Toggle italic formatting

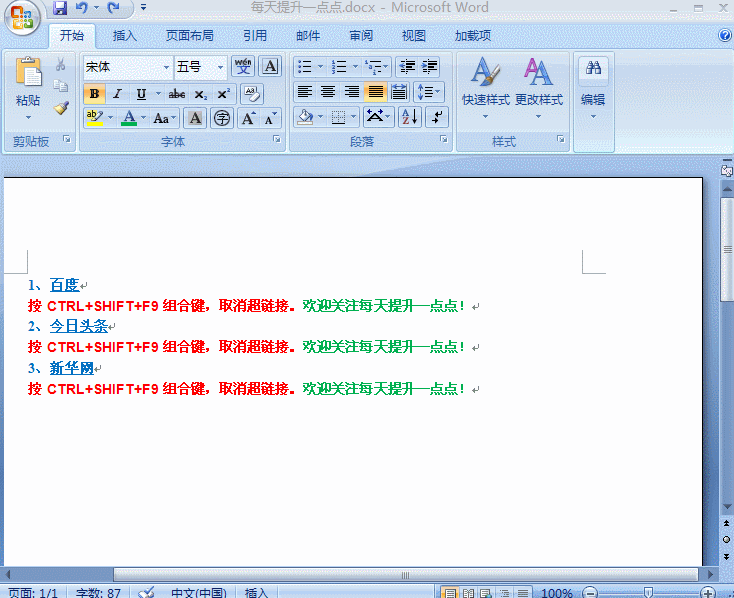tap(117, 94)
